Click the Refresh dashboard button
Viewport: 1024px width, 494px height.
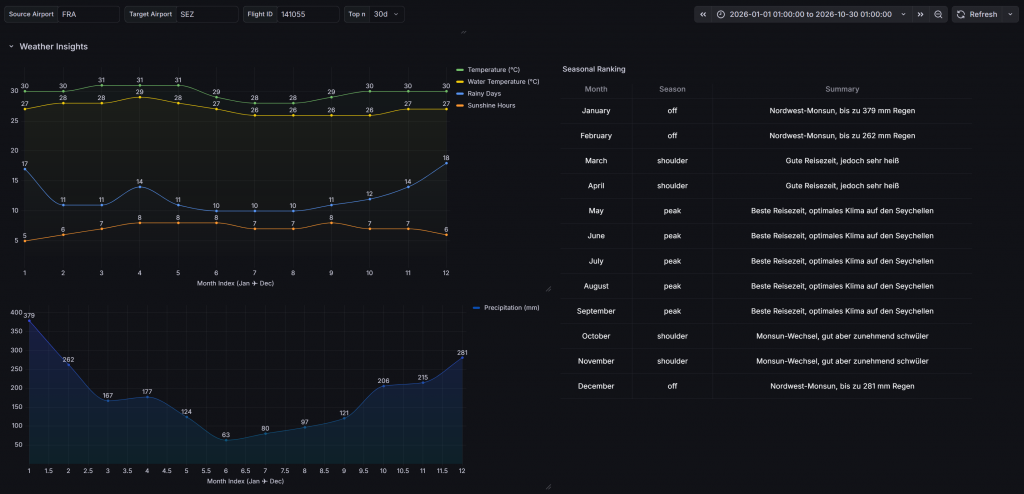(x=976, y=15)
